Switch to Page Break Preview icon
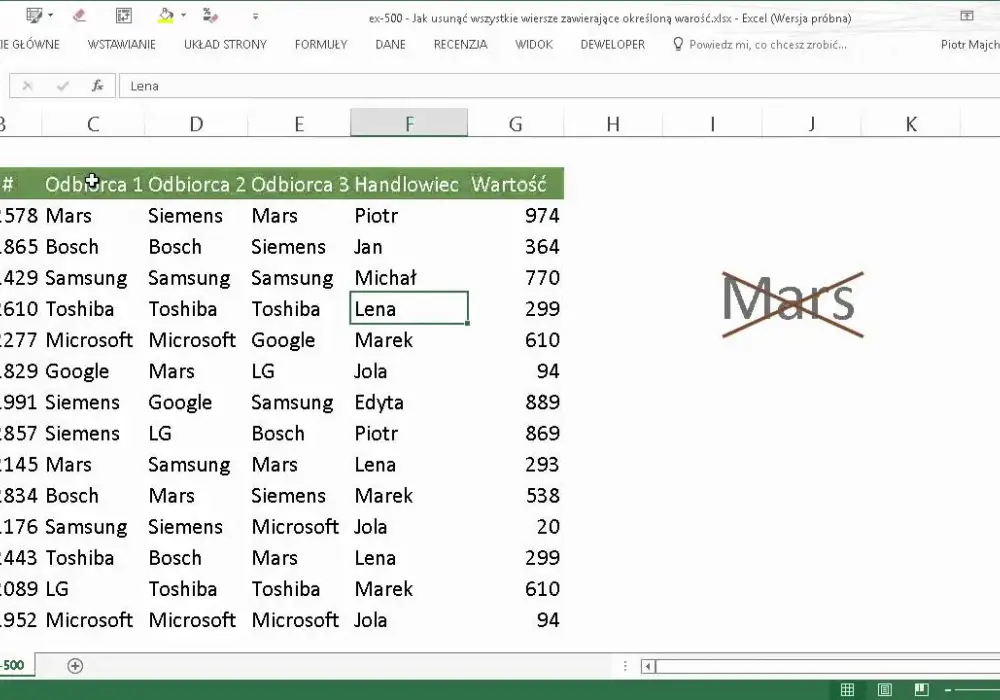The height and width of the screenshot is (700, 1000). point(921,689)
